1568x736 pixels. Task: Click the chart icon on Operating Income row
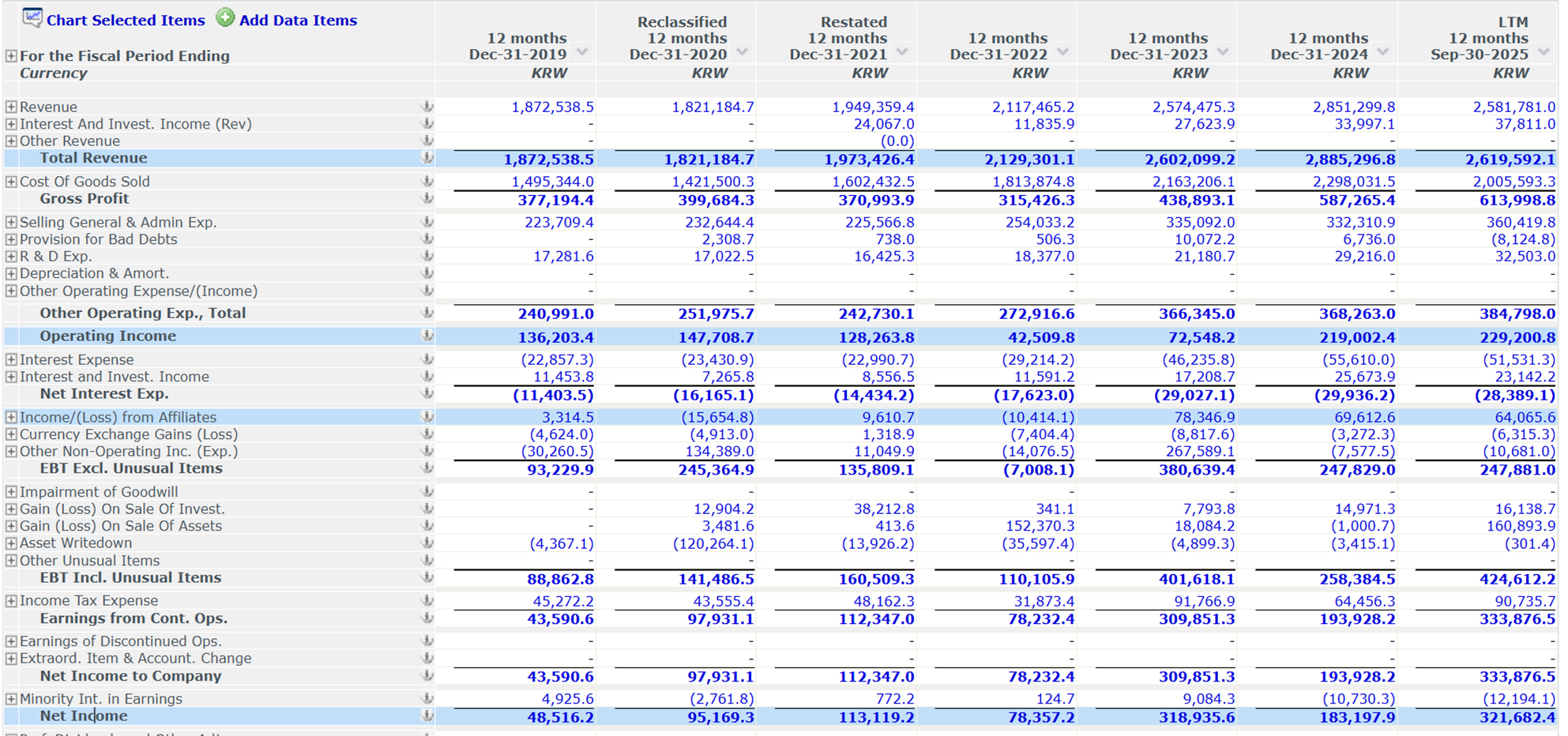pos(427,336)
